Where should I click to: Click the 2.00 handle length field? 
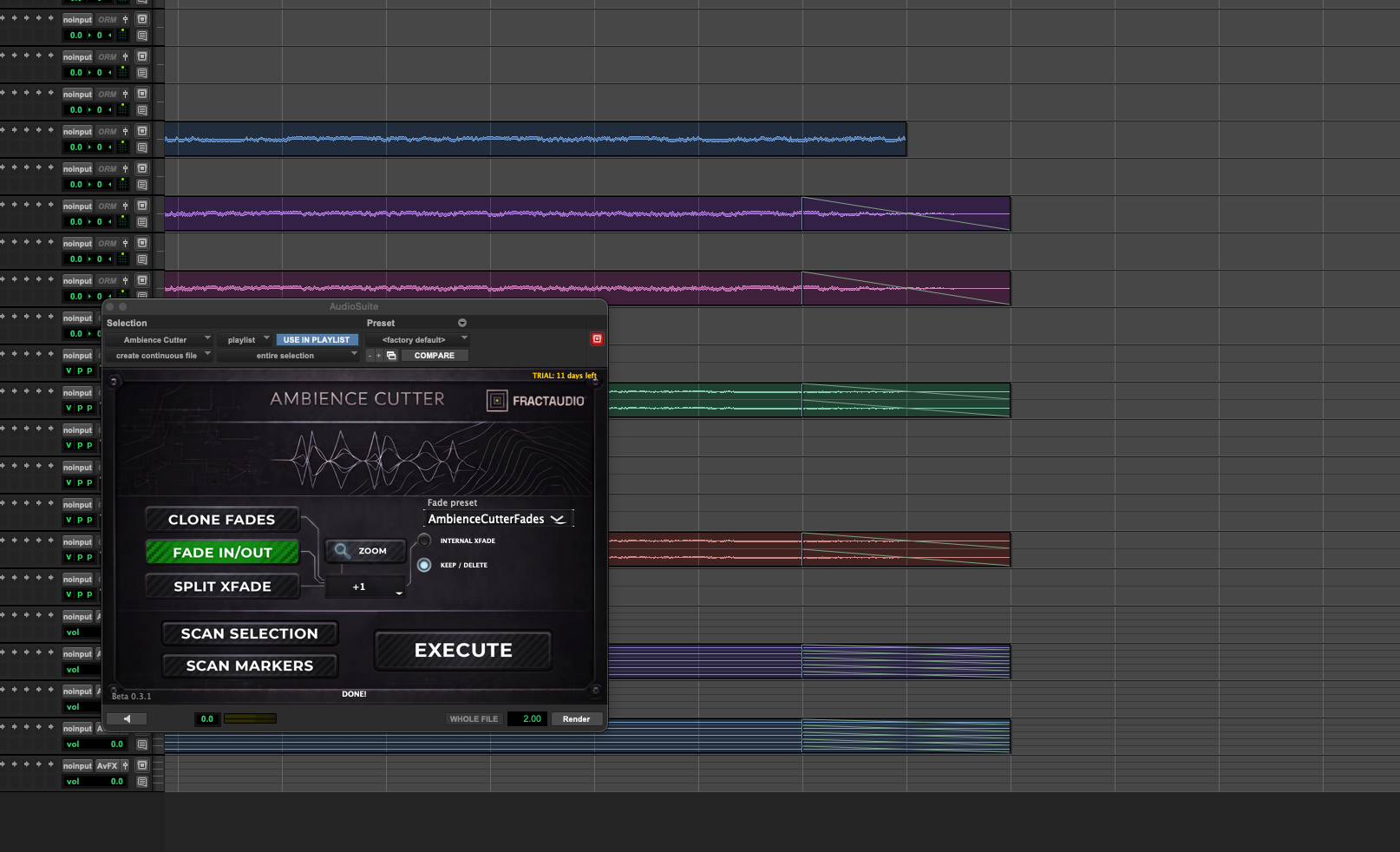(527, 718)
